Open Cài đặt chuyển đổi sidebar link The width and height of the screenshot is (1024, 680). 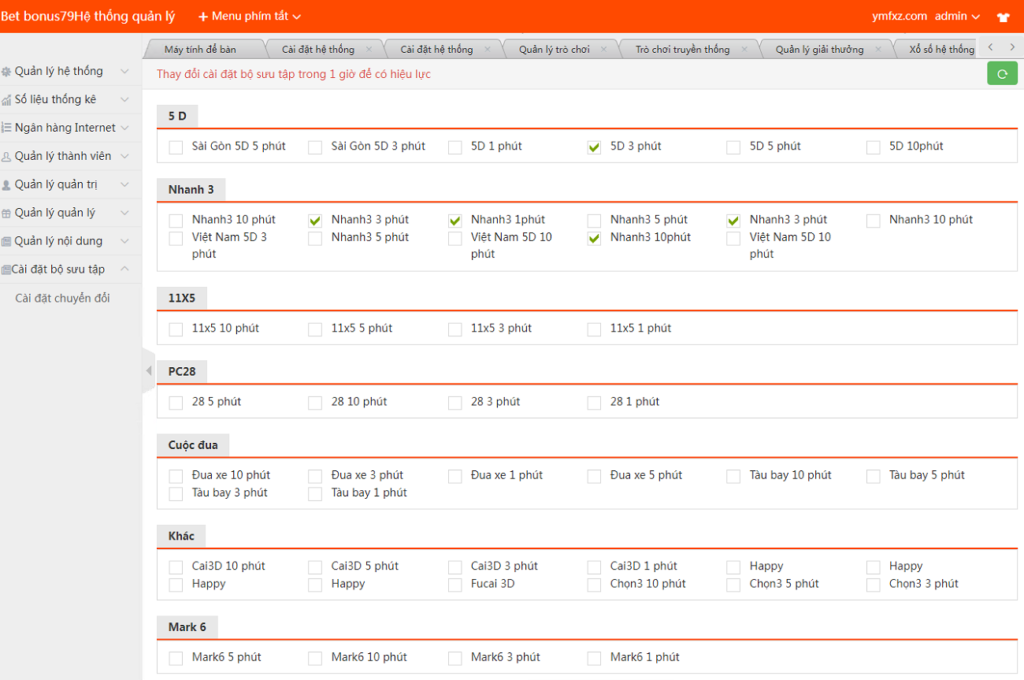click(62, 298)
